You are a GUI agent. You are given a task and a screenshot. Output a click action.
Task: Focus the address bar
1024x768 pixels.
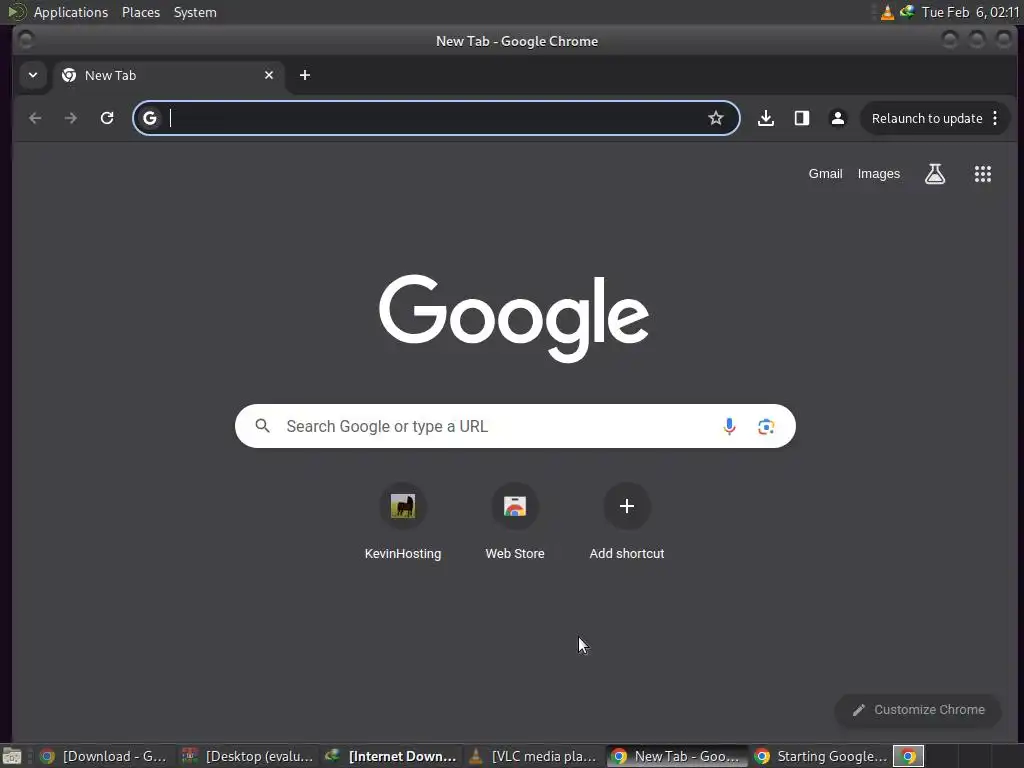pos(436,118)
